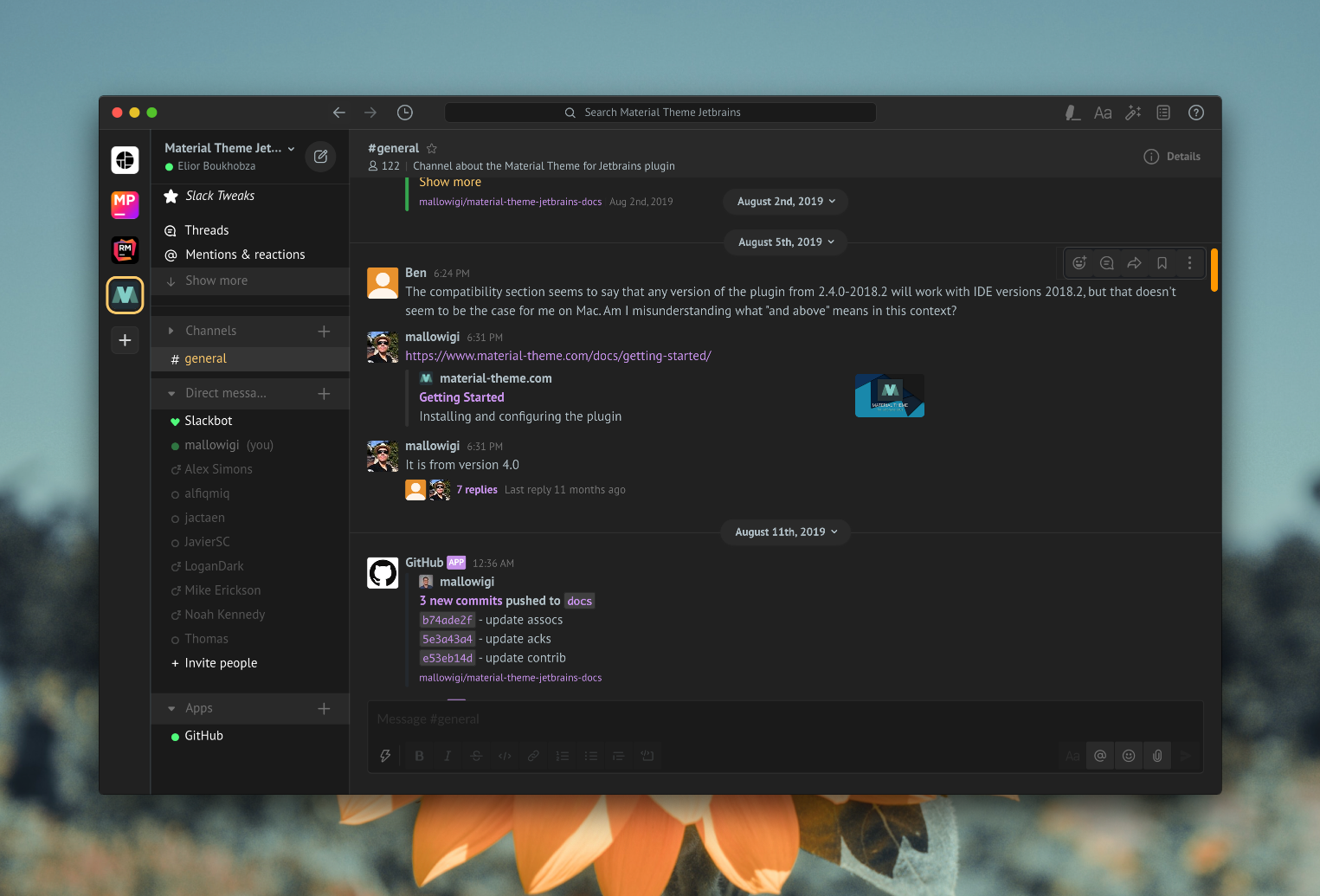Expand attachment with Show more link
Viewport: 1320px width, 896px height.
(x=450, y=182)
